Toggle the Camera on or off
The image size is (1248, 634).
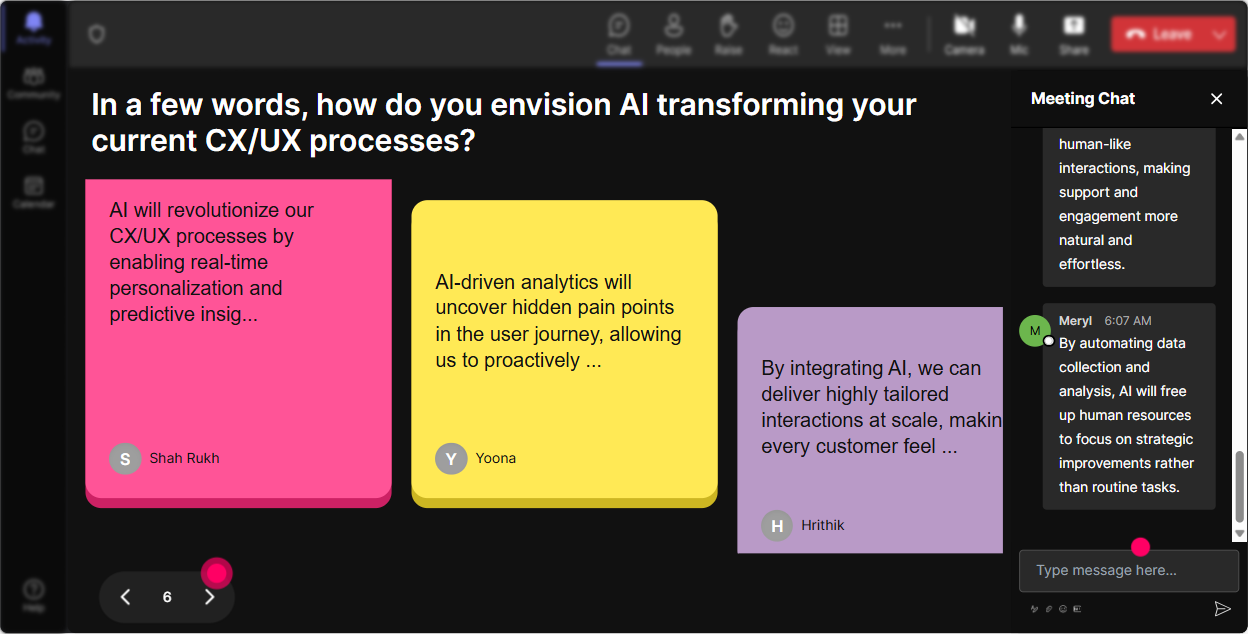[964, 34]
